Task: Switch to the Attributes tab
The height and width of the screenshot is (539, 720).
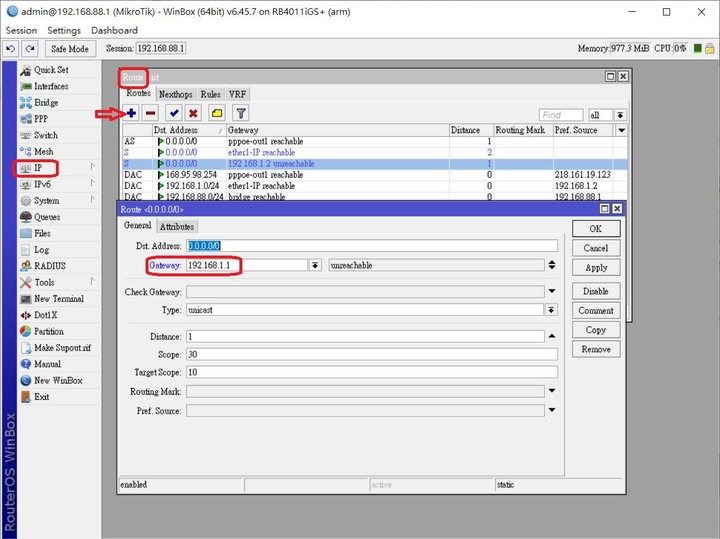Action: (177, 226)
